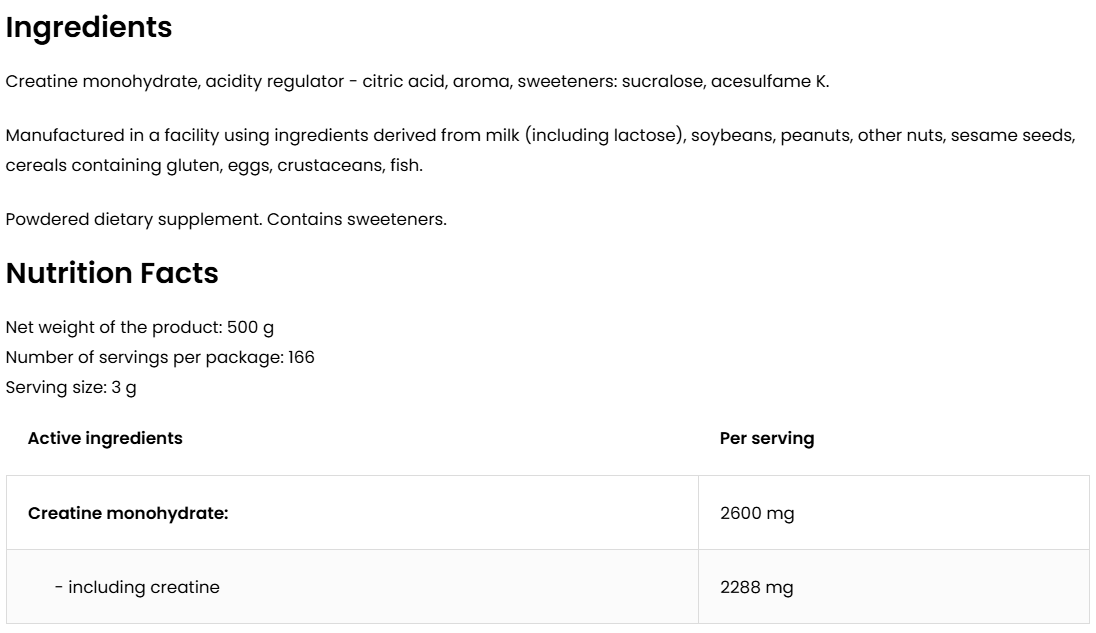Click the 'Active ingredients' column header
Screen dimensions: 1096x633
[105, 438]
